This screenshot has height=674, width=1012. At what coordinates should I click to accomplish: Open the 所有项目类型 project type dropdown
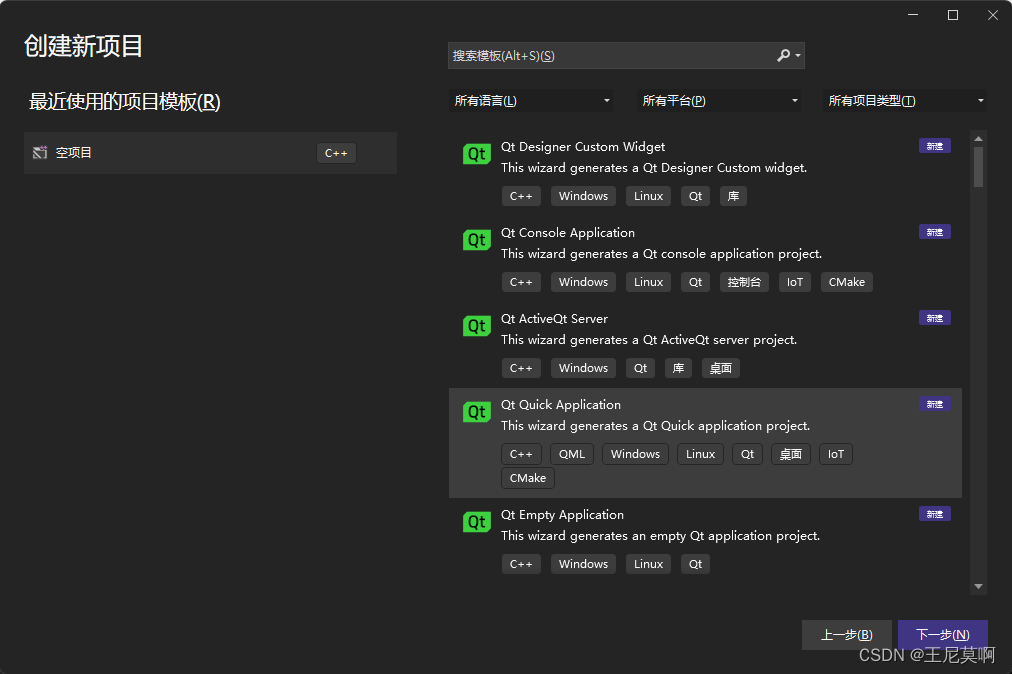tap(905, 101)
